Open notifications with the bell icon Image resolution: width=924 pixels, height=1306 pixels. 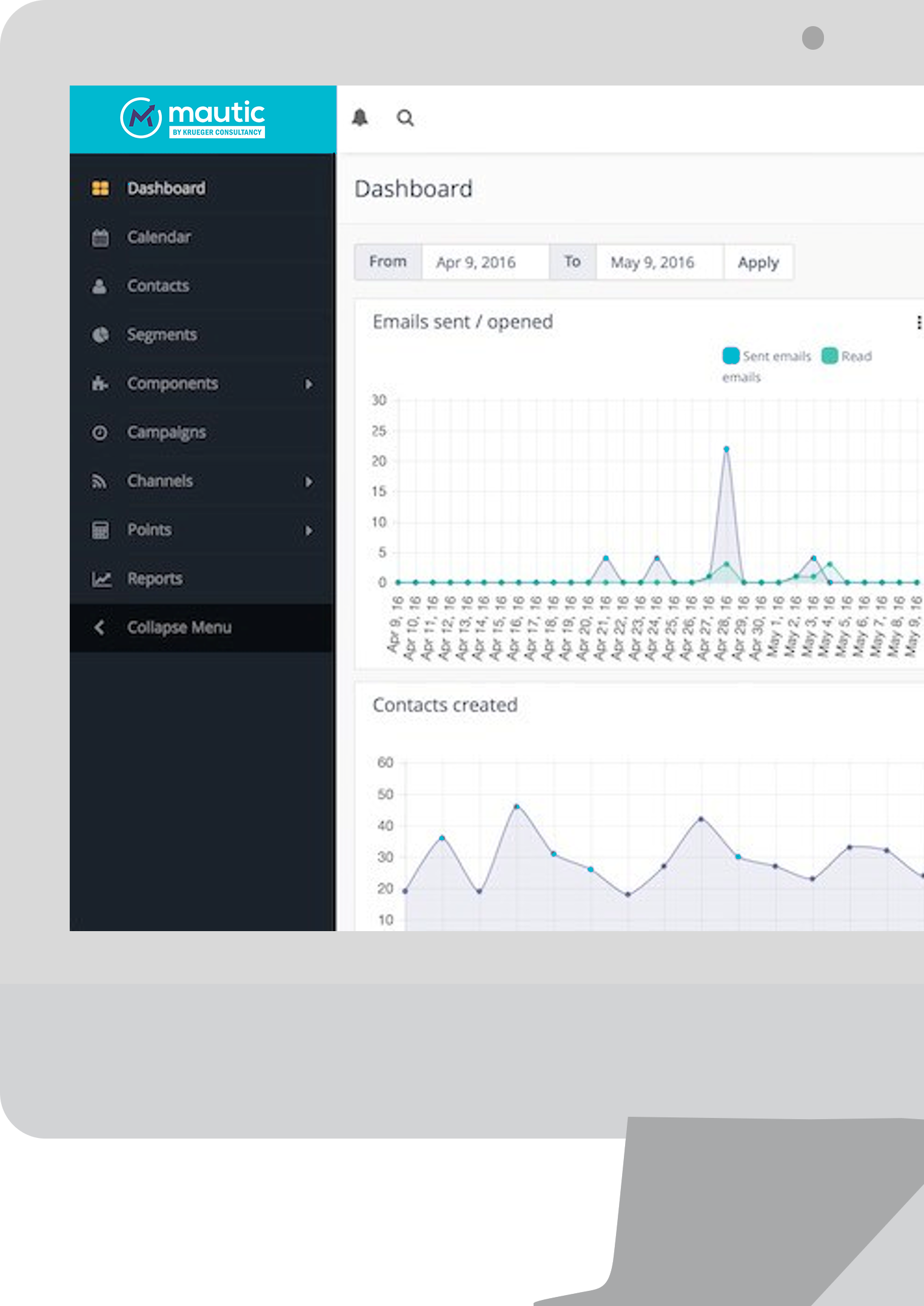(360, 118)
